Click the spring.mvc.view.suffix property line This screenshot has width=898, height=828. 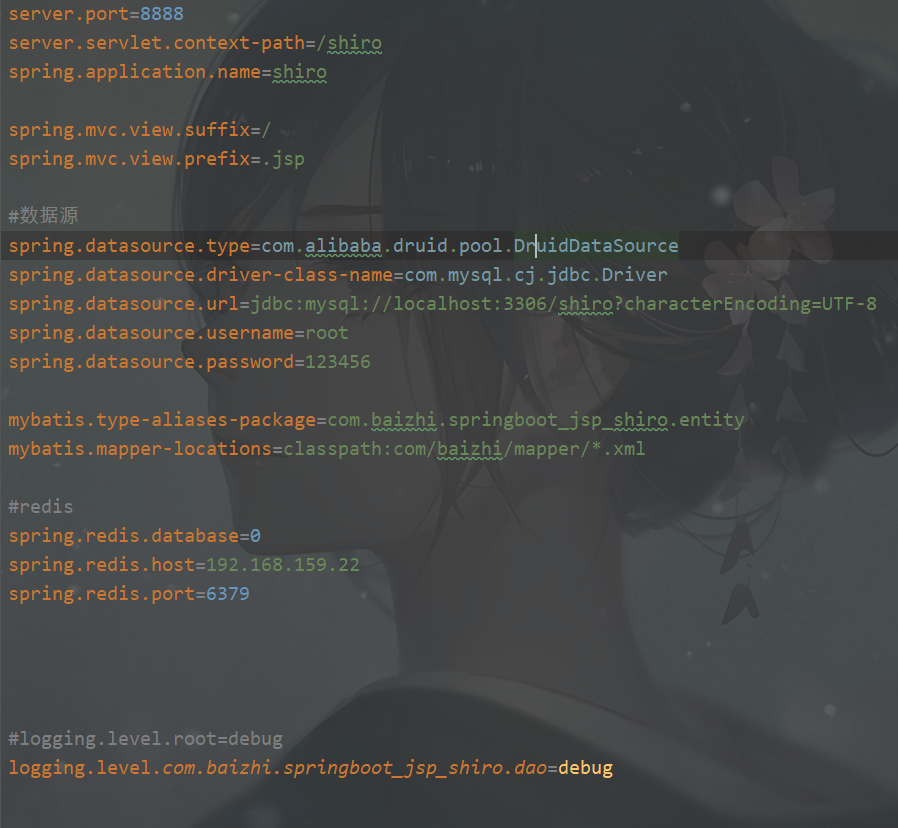(139, 130)
